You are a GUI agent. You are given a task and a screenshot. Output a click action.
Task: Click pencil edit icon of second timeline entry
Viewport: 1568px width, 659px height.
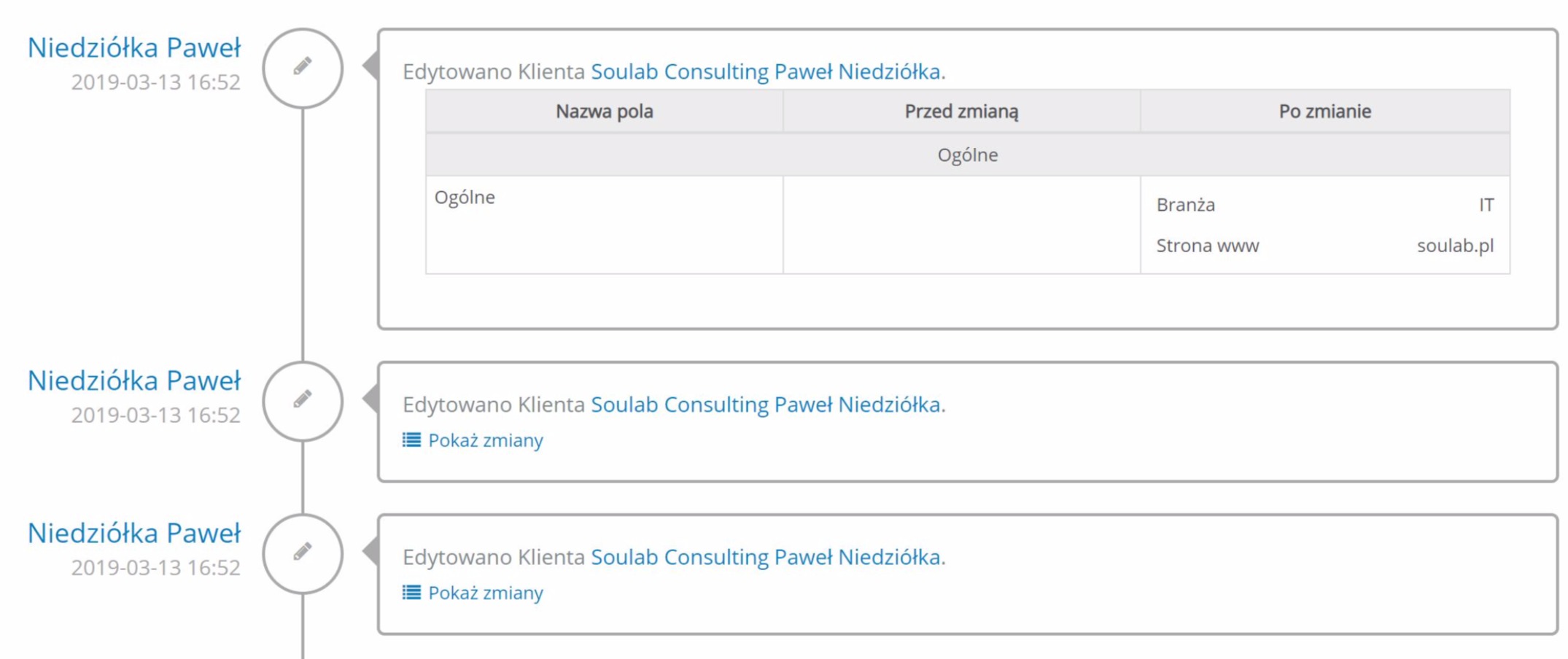click(303, 400)
